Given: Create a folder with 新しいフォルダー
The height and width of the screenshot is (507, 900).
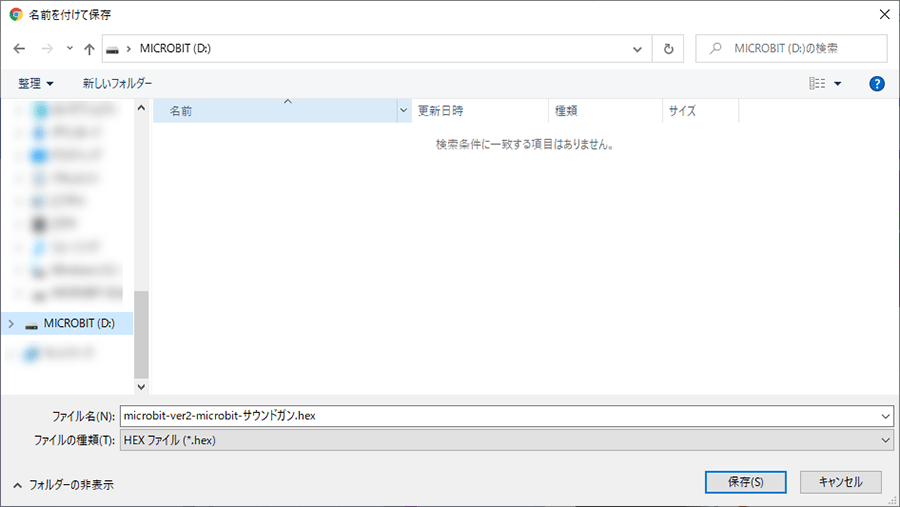Looking at the screenshot, I should click(x=117, y=83).
